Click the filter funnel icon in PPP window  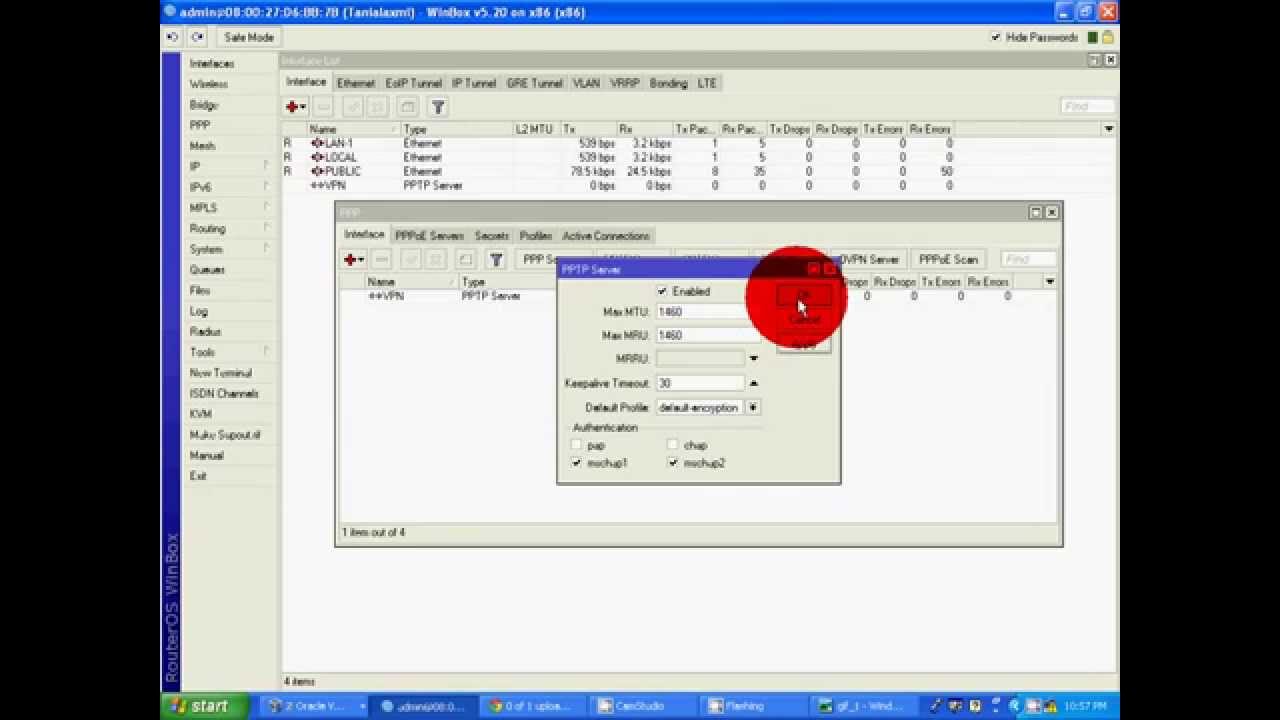(x=496, y=260)
